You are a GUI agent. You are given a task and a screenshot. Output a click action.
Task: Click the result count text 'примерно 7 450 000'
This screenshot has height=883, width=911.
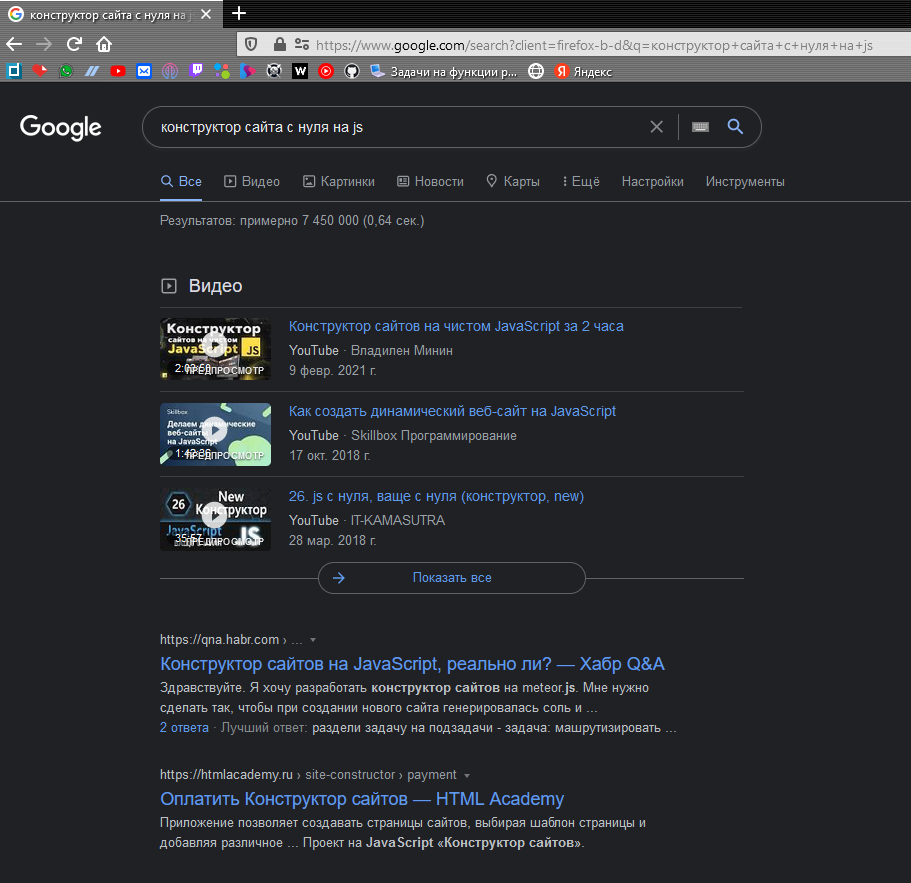(x=299, y=221)
